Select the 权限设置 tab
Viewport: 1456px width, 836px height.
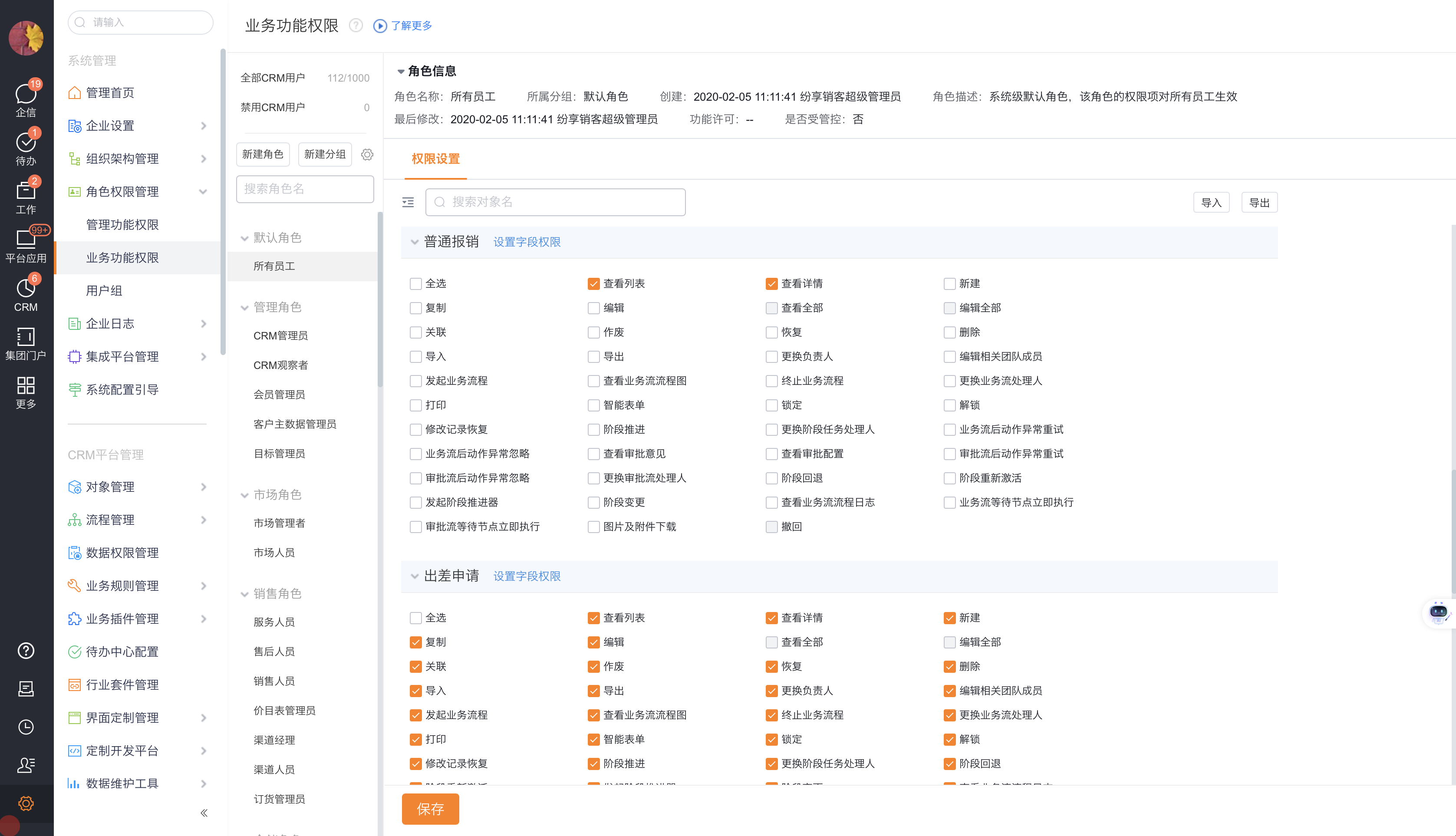435,159
